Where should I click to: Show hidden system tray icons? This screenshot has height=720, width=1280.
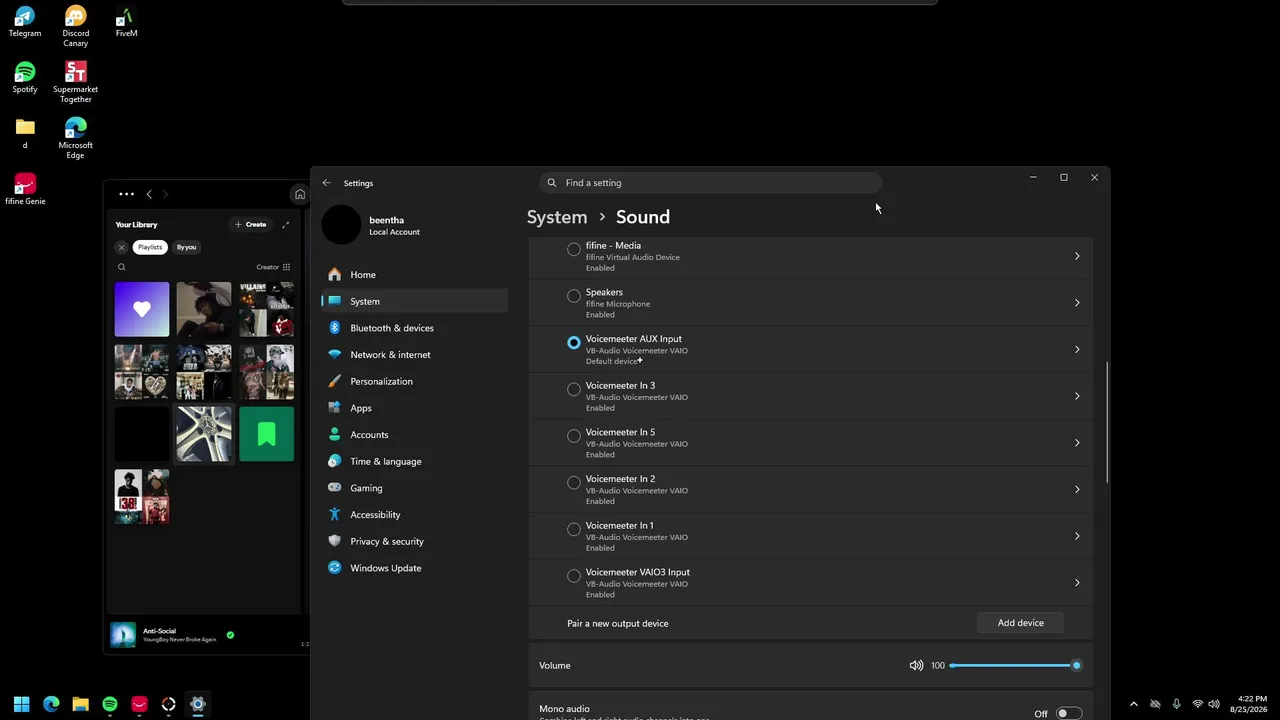(x=1133, y=704)
